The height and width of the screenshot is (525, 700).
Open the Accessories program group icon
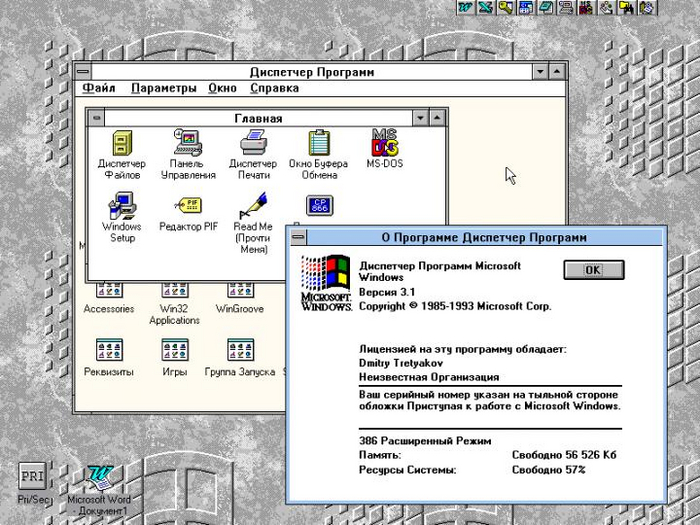(109, 290)
